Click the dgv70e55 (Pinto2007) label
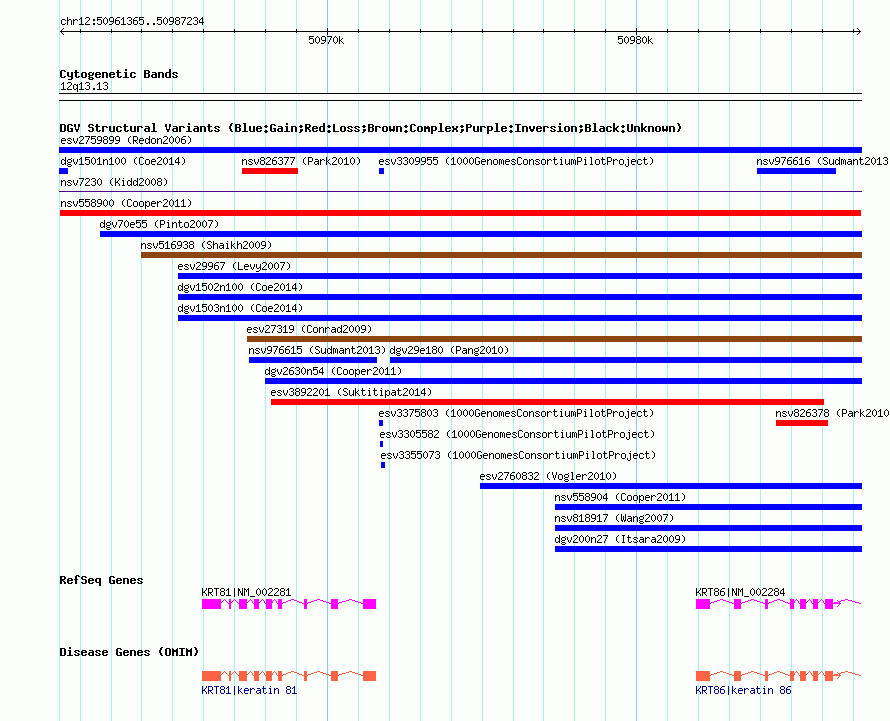 [159, 224]
